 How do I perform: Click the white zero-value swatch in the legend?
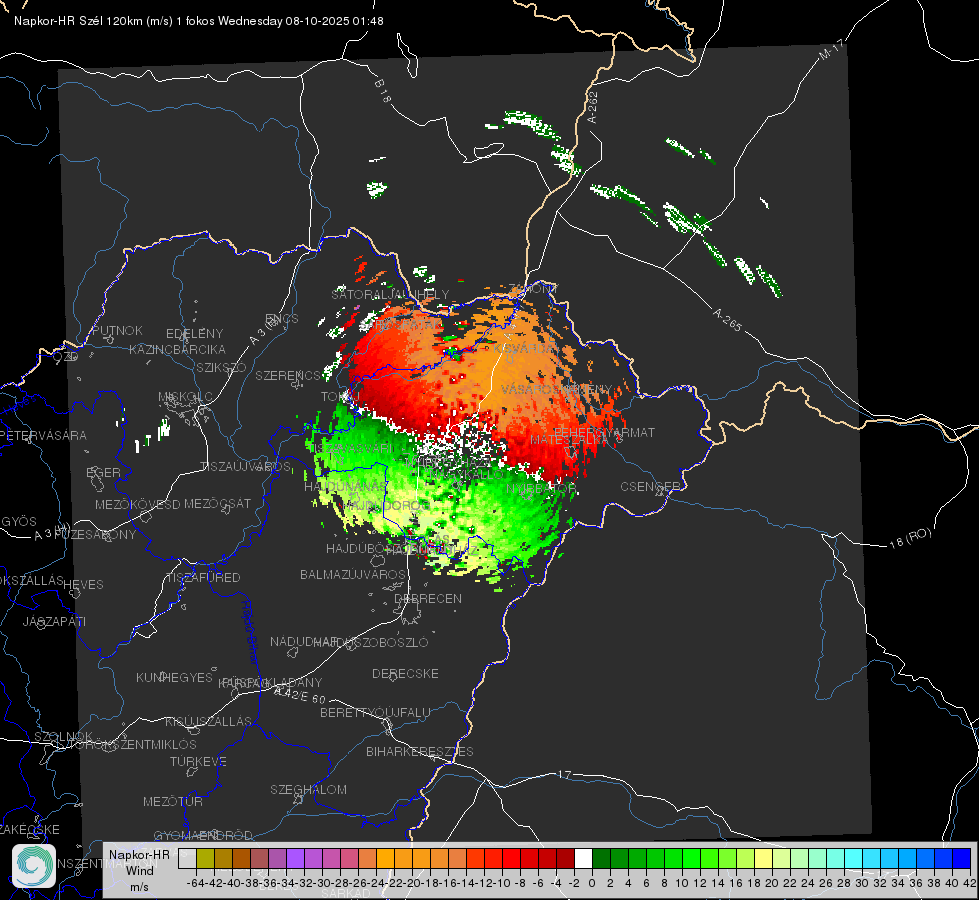[x=583, y=859]
